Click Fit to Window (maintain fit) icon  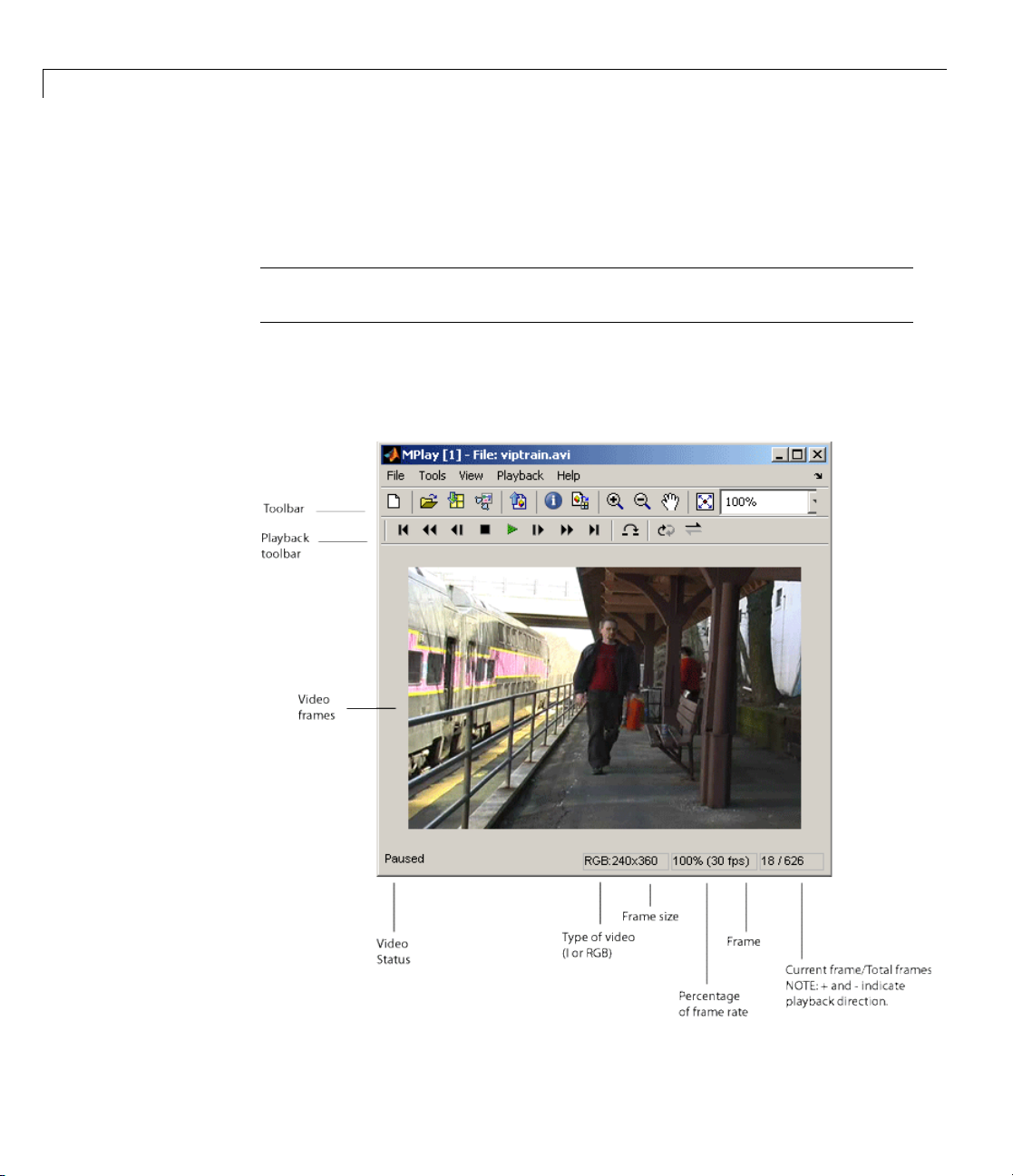tap(705, 501)
